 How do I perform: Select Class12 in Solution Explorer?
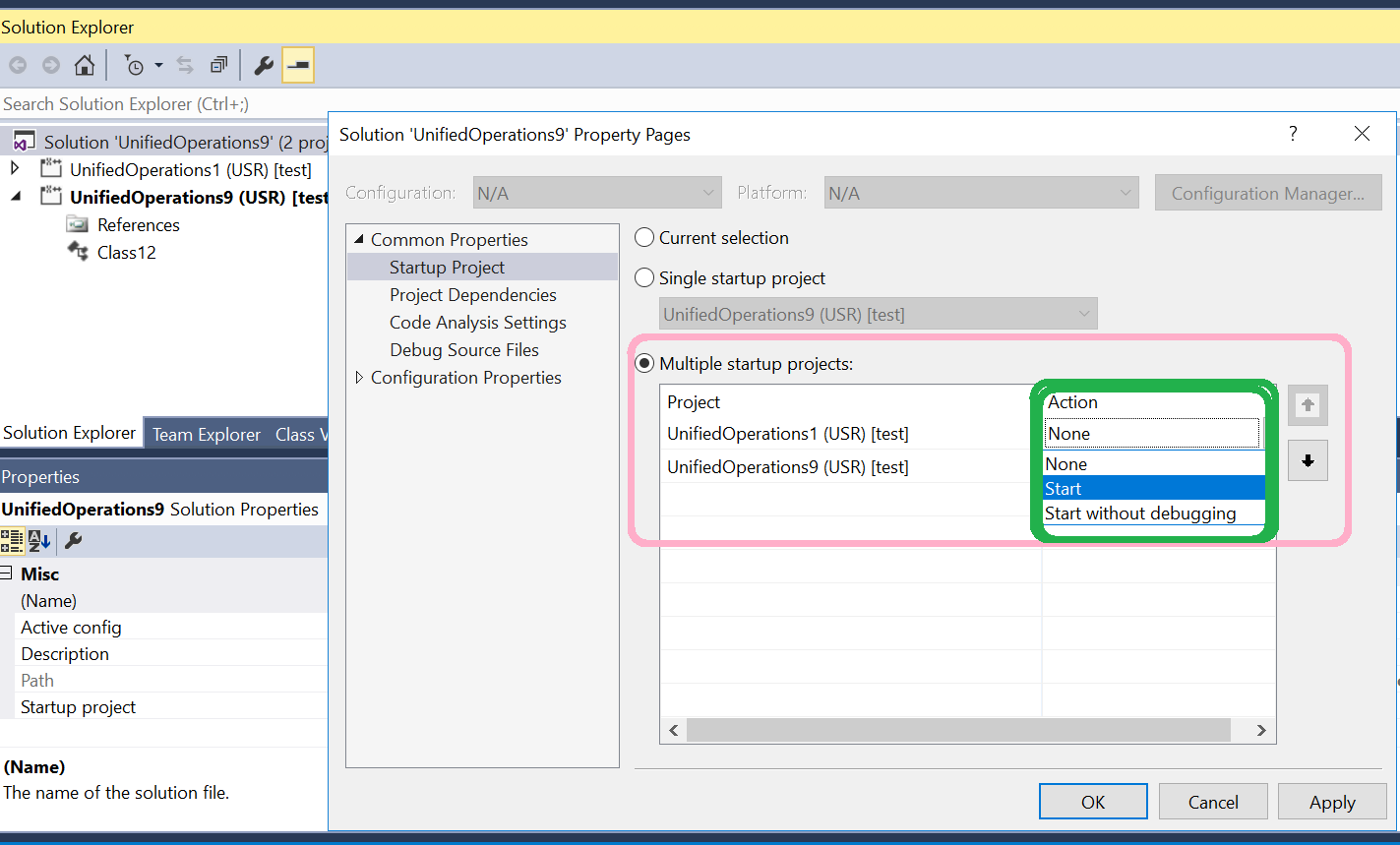click(127, 252)
